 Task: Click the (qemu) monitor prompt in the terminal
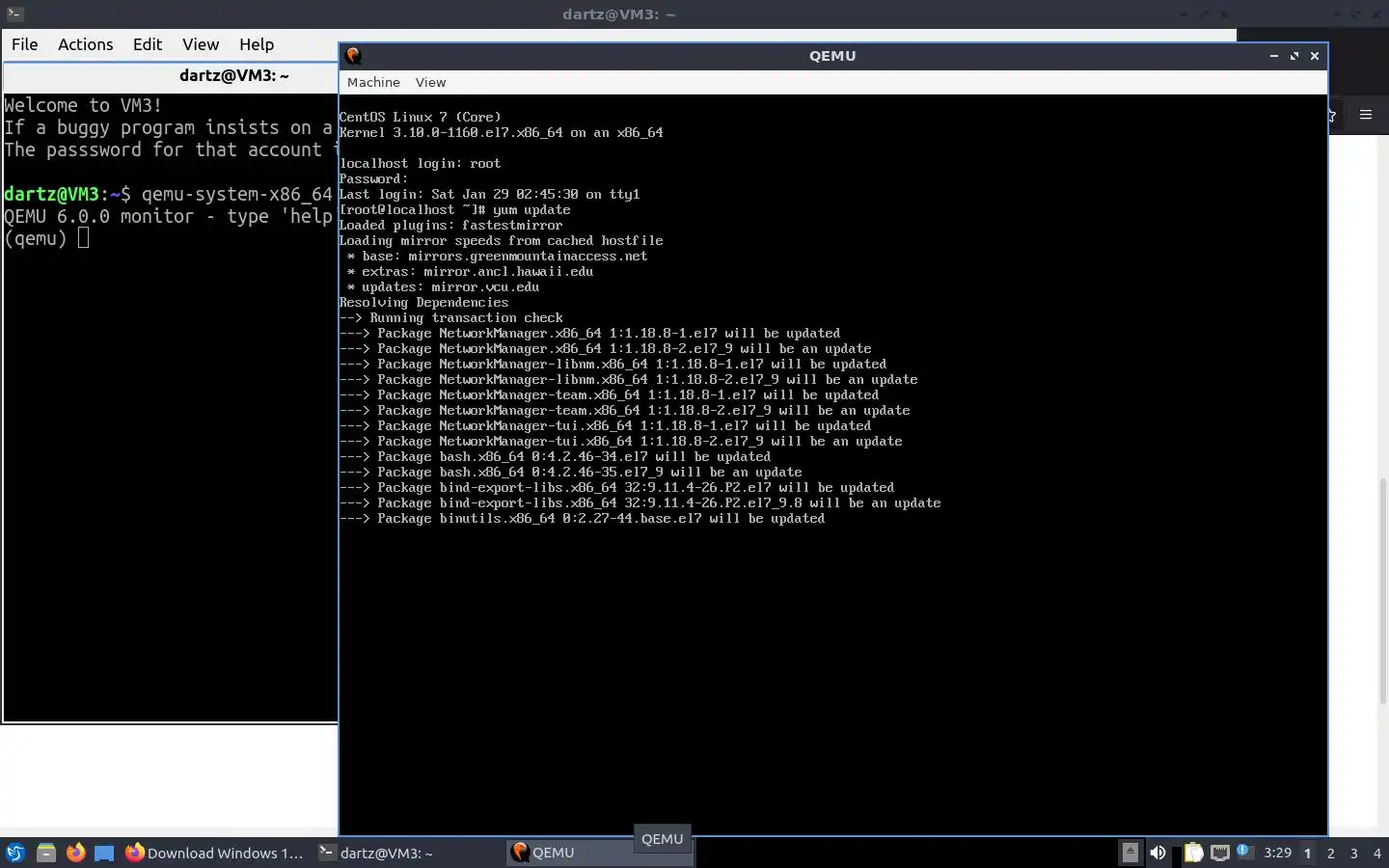point(36,238)
